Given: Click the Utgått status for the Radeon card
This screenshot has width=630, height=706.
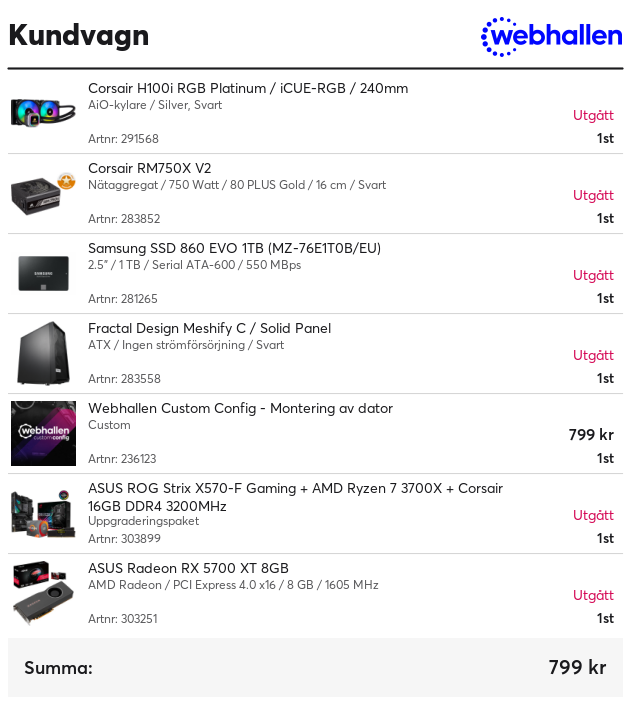Looking at the screenshot, I should [593, 595].
